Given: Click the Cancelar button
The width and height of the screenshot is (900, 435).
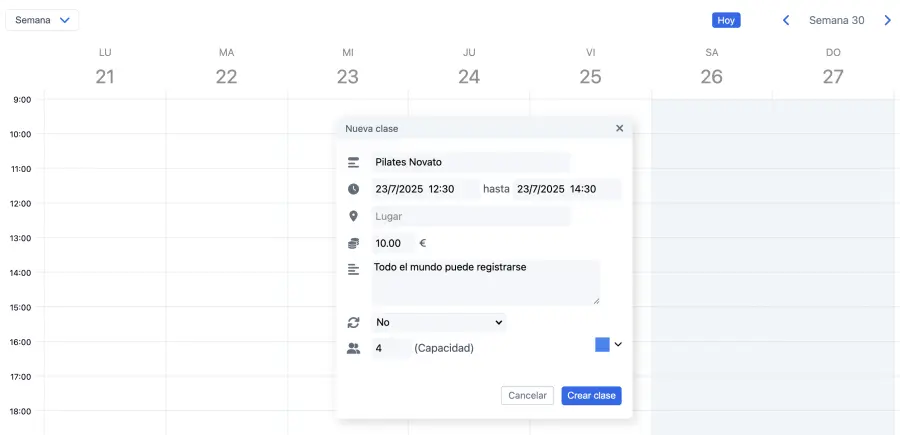Looking at the screenshot, I should (527, 396).
